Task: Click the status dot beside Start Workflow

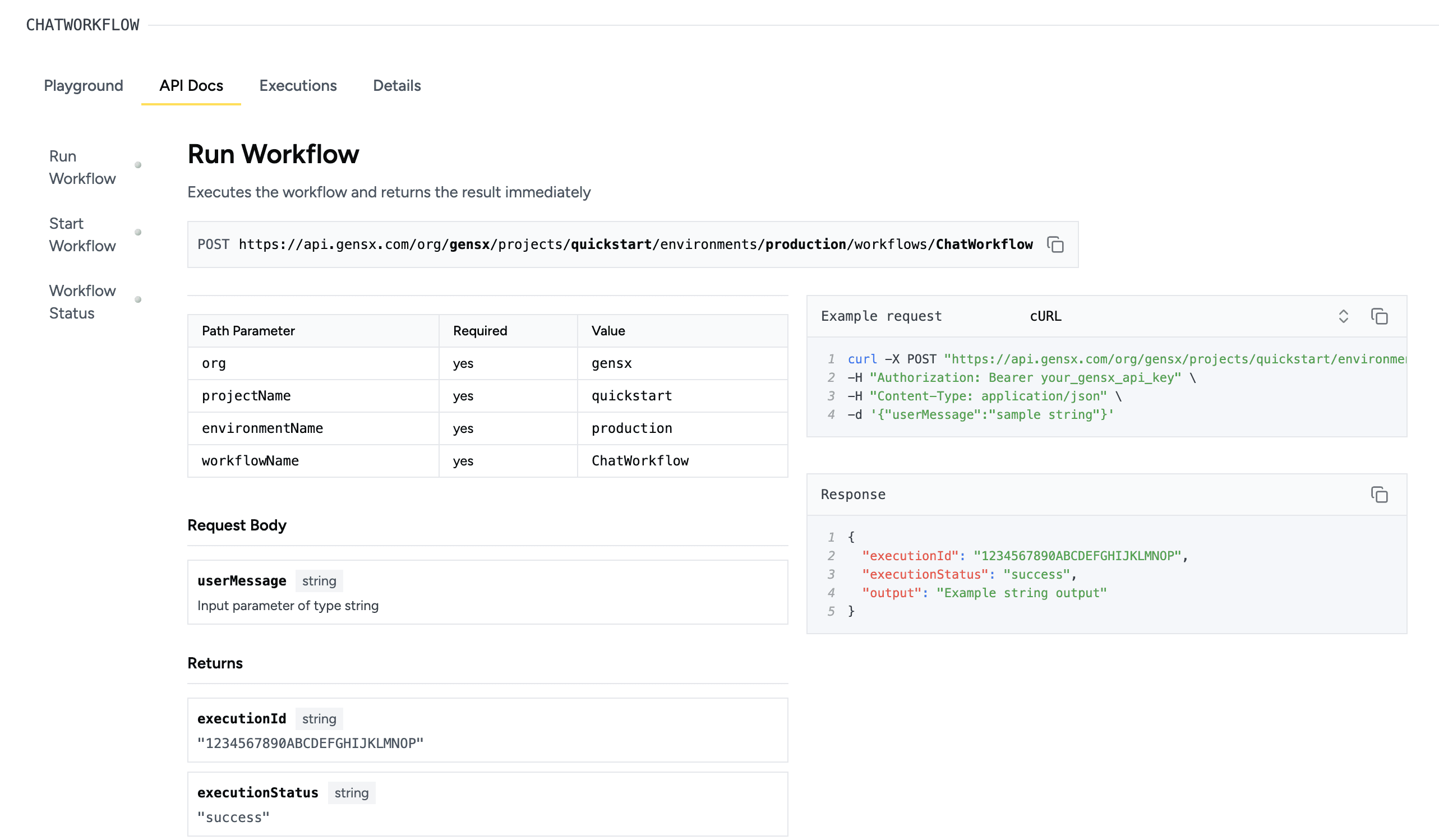Action: tap(138, 232)
